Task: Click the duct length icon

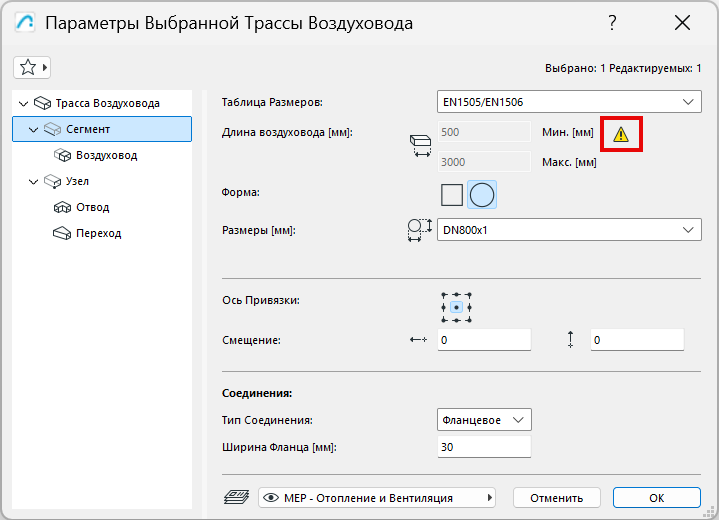Action: click(420, 145)
